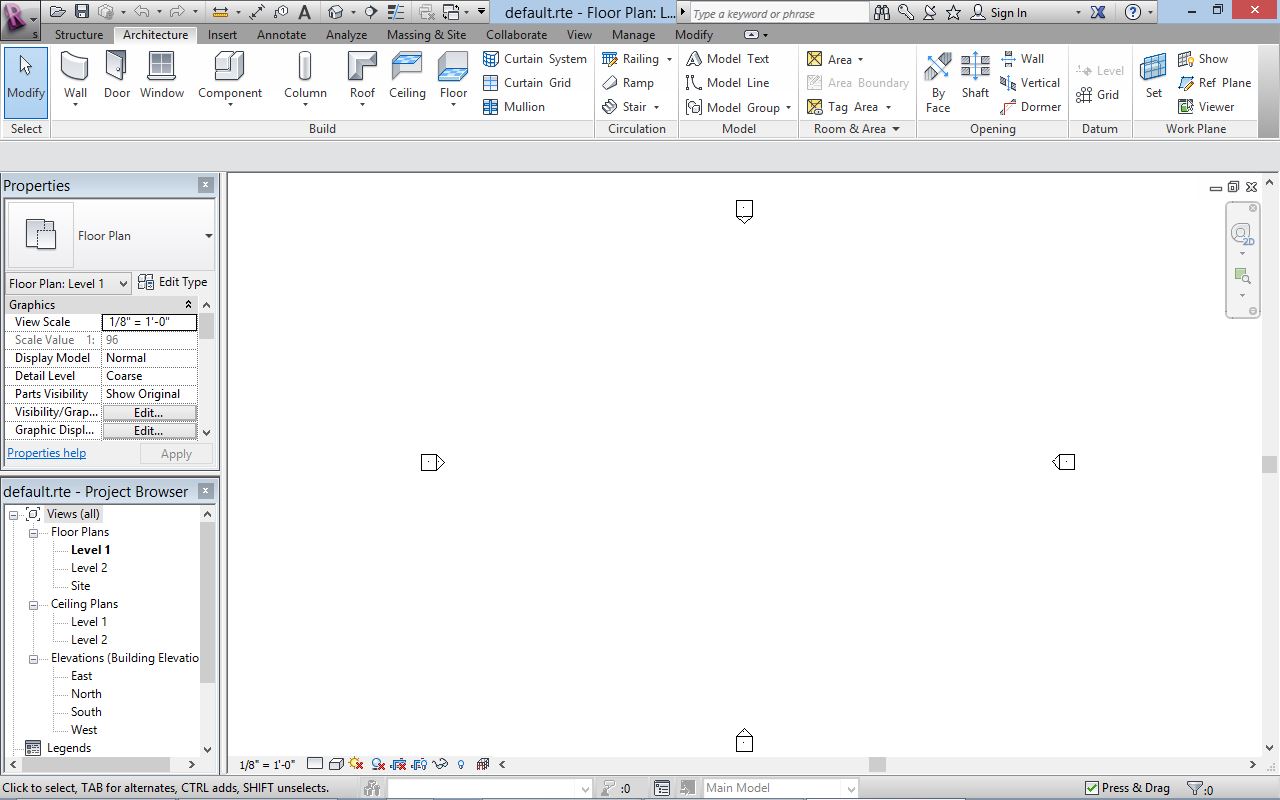This screenshot has width=1280, height=800.
Task: Toggle Temporary Hide/Isolate glasses icon
Action: click(x=440, y=764)
